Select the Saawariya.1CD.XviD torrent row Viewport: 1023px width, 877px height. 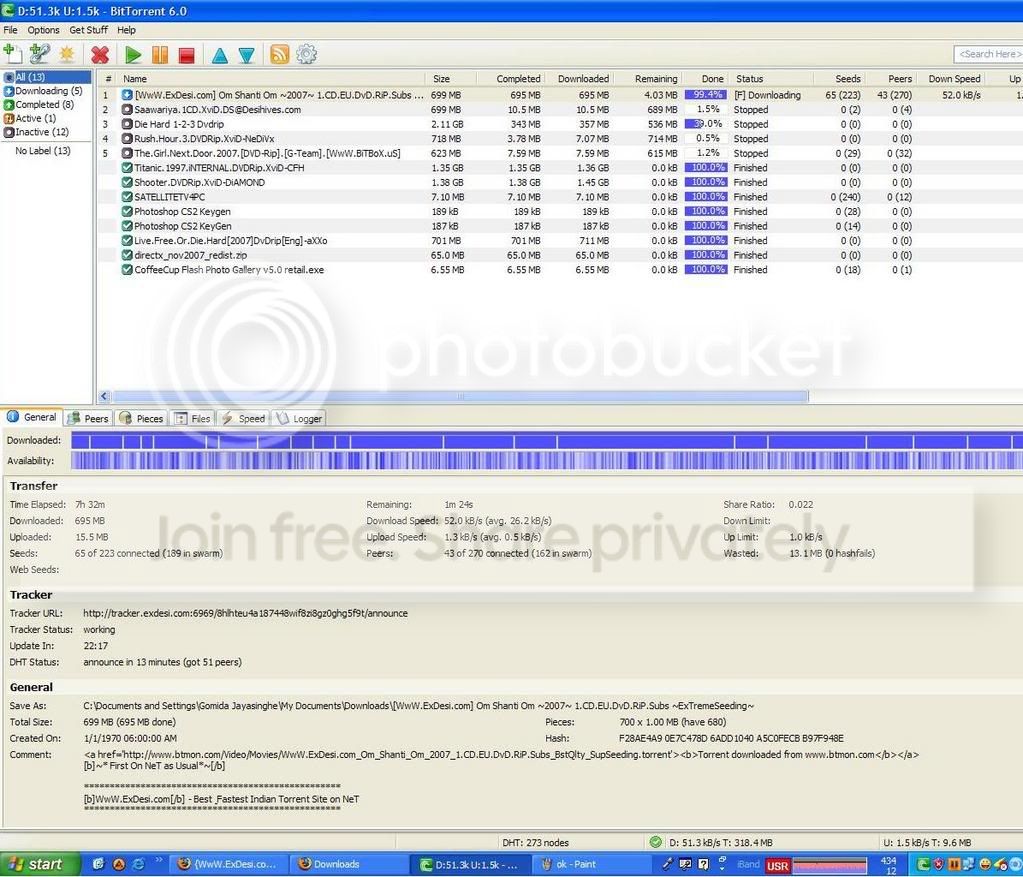tap(560, 110)
